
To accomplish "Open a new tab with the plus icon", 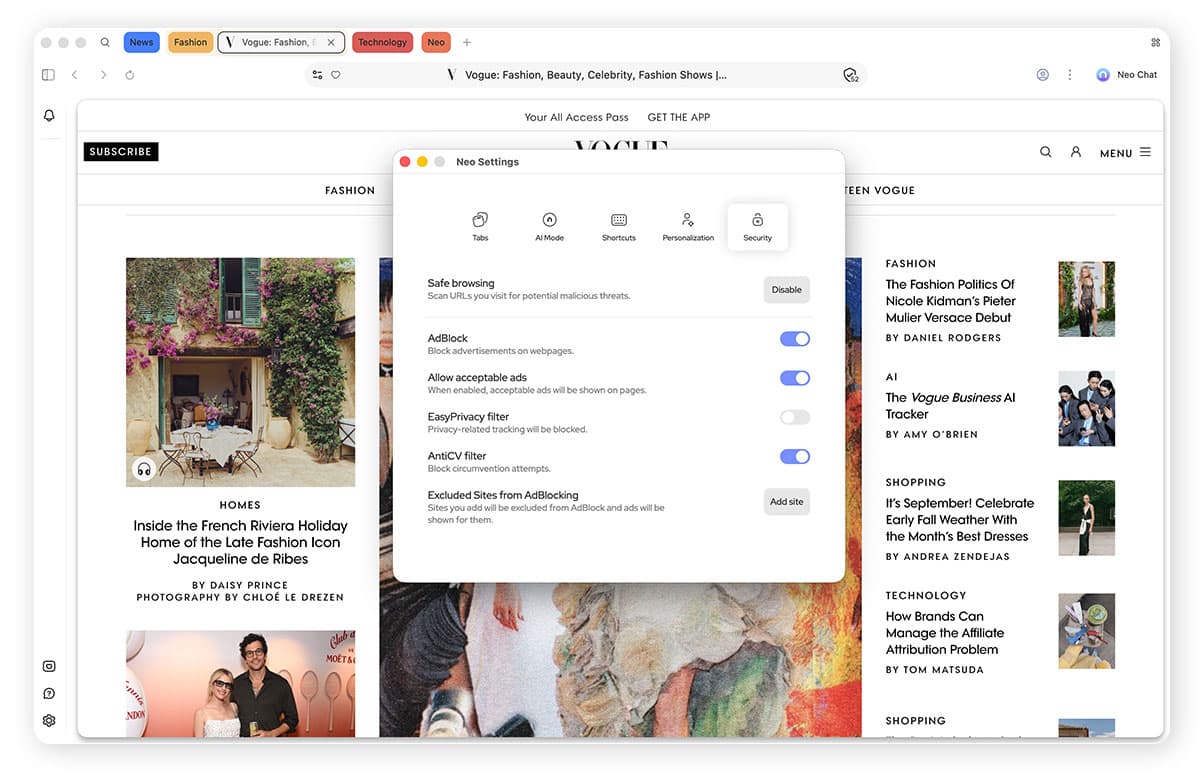I will tap(467, 43).
